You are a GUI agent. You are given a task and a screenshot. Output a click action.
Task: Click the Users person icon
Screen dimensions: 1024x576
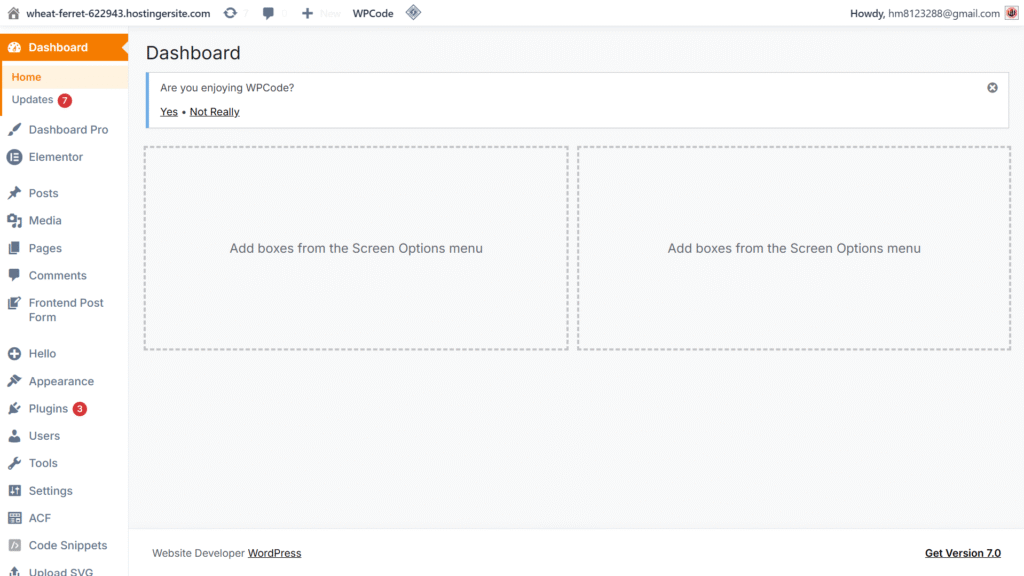14,436
